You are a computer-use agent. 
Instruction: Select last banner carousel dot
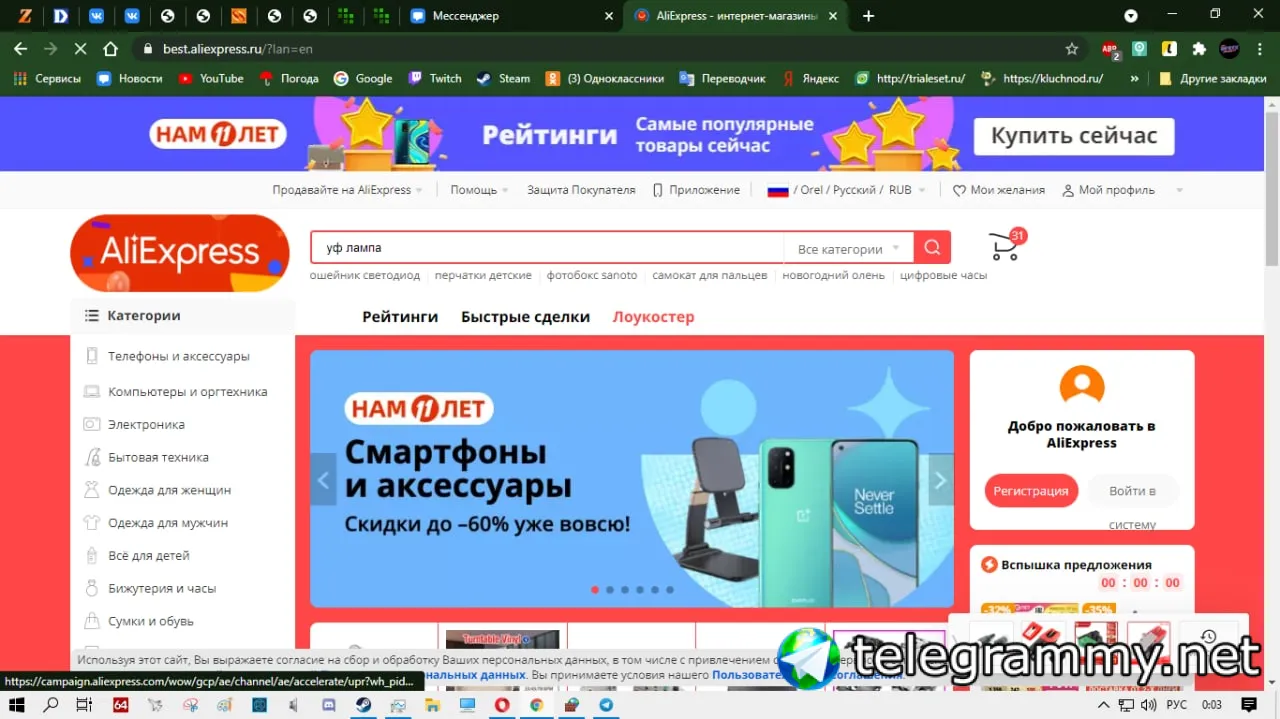click(x=670, y=590)
